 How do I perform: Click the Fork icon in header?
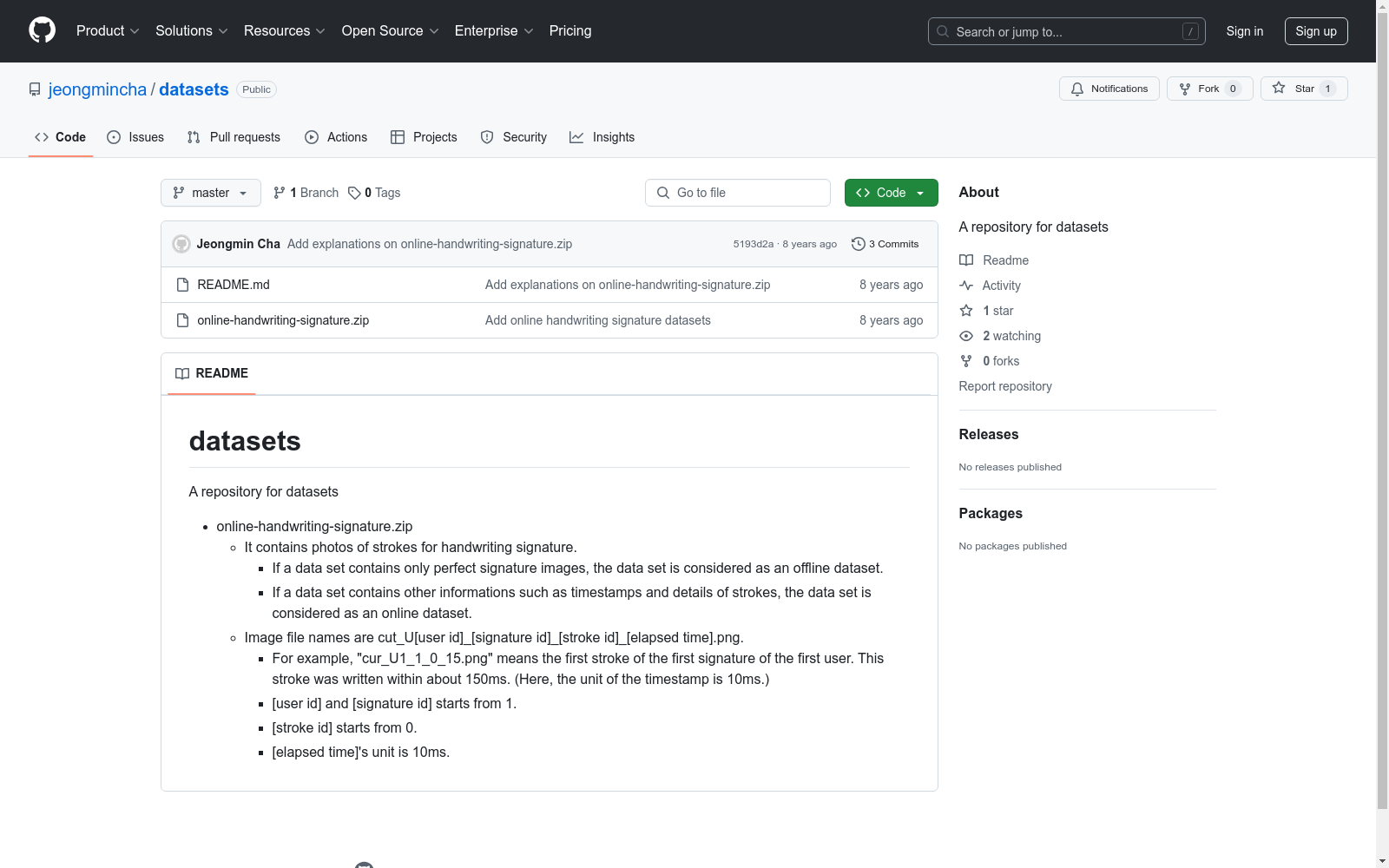pos(1185,89)
